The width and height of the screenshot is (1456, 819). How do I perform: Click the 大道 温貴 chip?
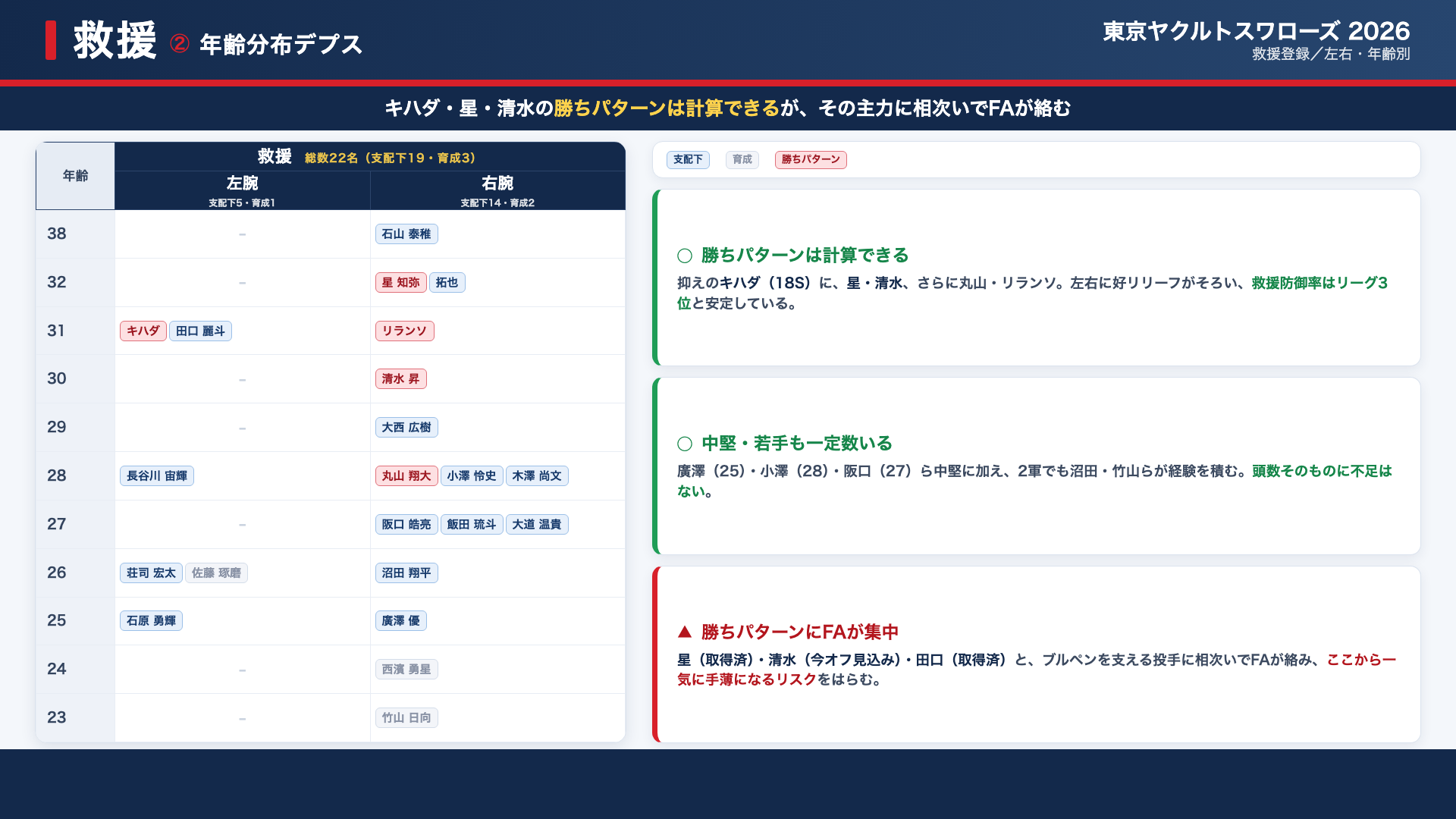point(537,525)
